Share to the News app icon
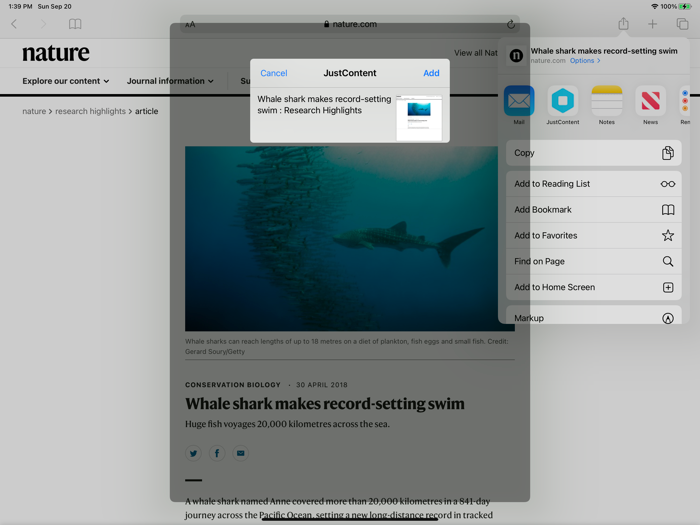The width and height of the screenshot is (700, 525). pos(650,101)
